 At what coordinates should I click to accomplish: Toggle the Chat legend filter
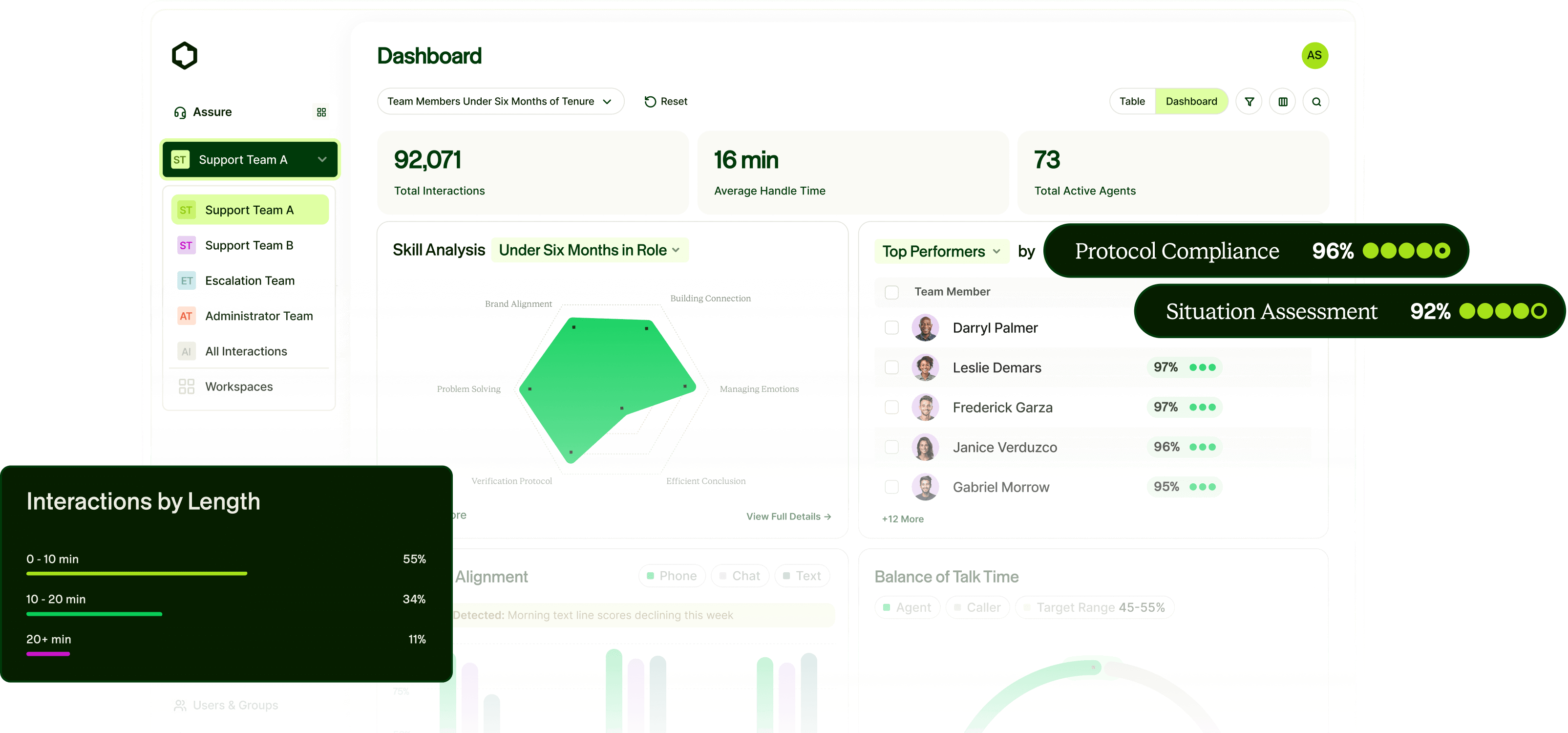click(x=740, y=576)
